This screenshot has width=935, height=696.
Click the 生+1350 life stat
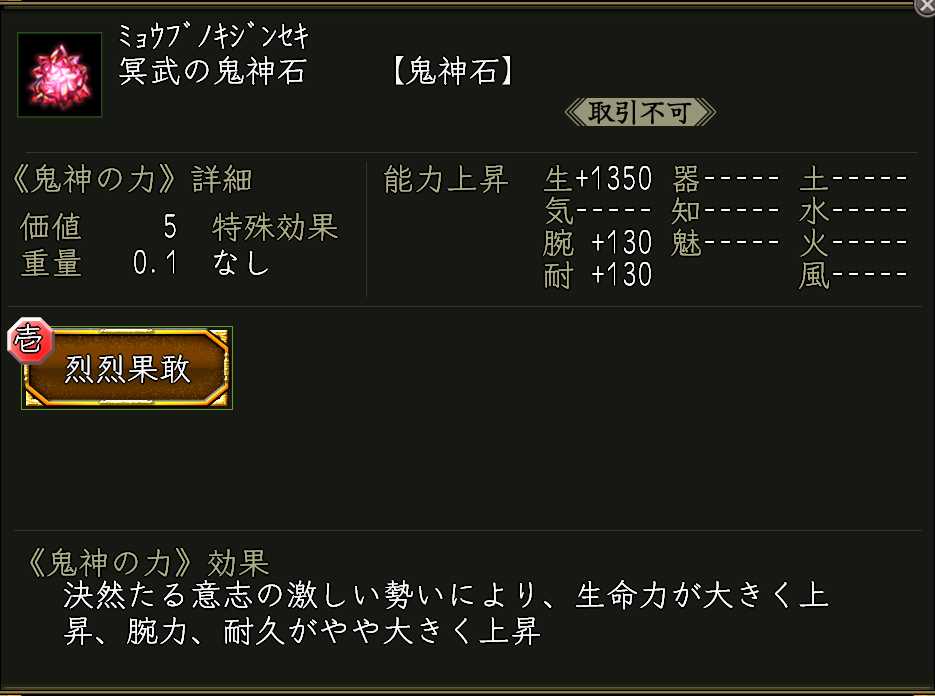(598, 180)
